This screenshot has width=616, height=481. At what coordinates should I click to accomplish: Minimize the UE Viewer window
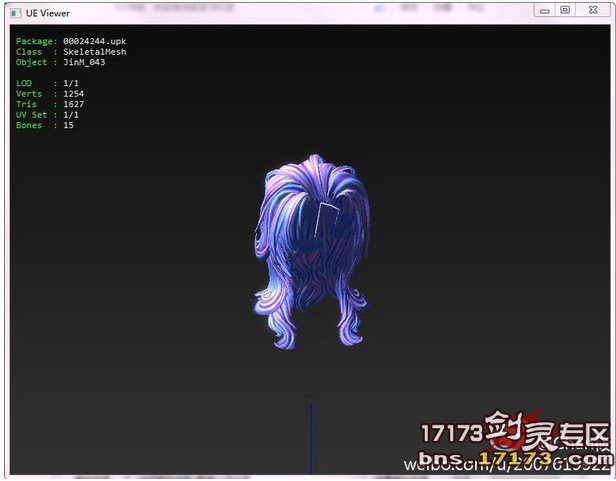click(544, 11)
